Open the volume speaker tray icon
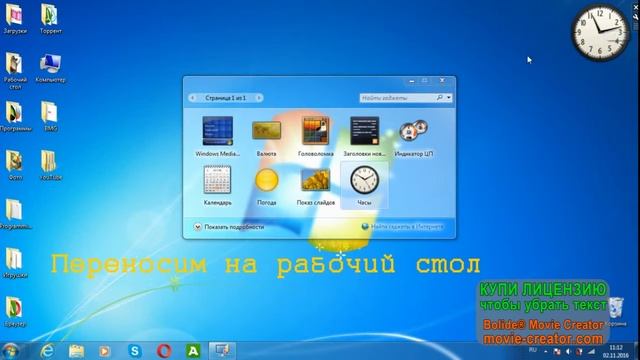 (x=568, y=351)
